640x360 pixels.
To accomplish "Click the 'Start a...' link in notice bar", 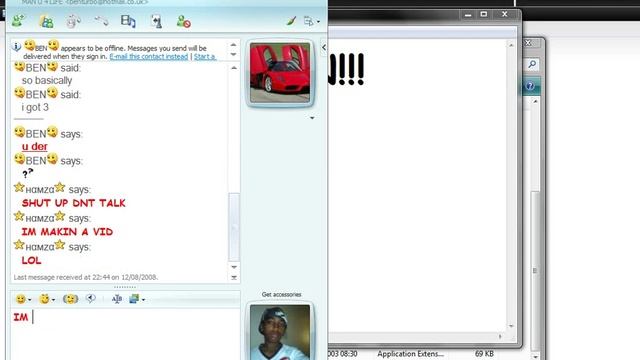I will click(205, 56).
